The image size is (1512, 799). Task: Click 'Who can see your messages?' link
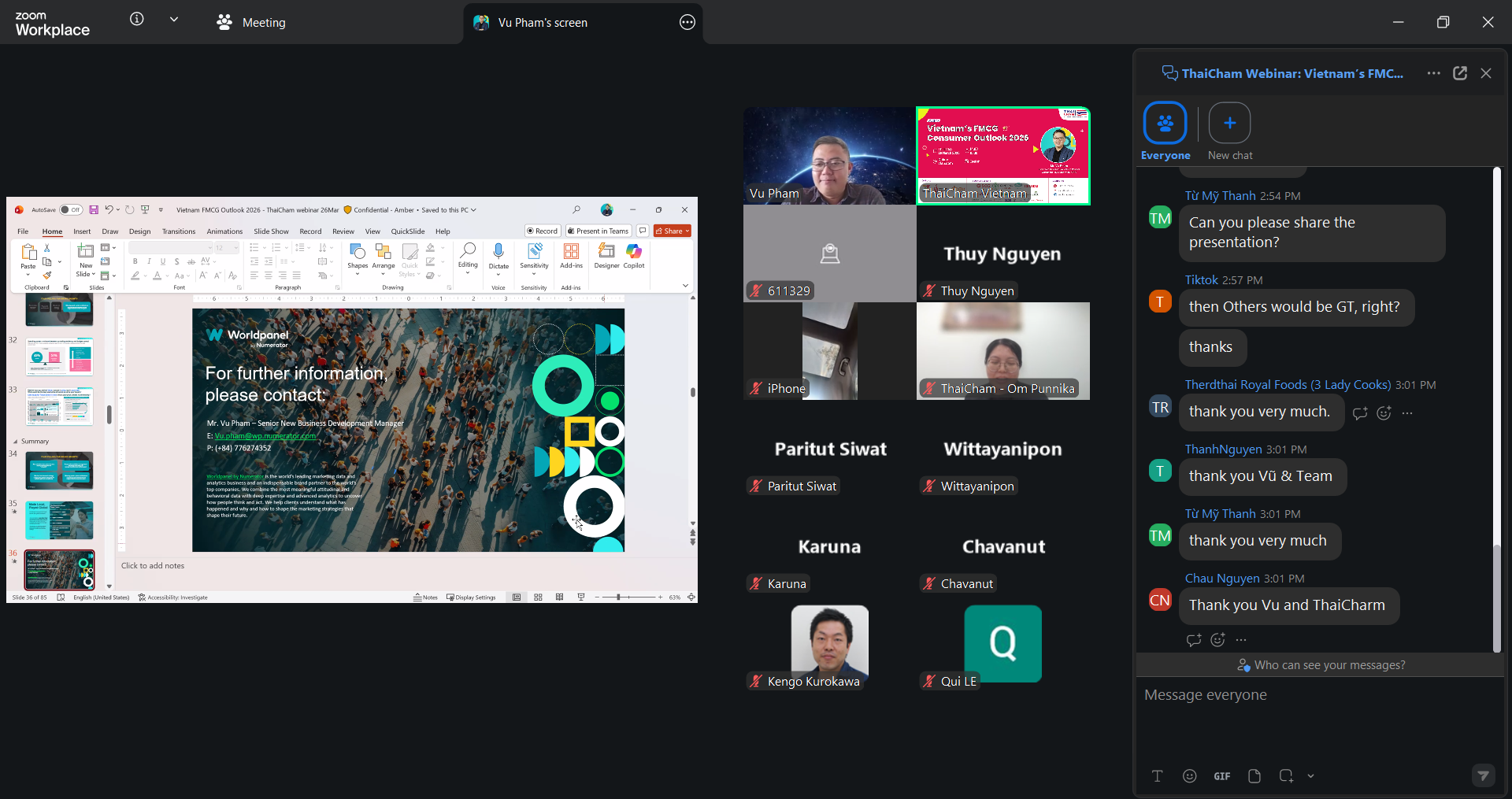(x=1321, y=665)
